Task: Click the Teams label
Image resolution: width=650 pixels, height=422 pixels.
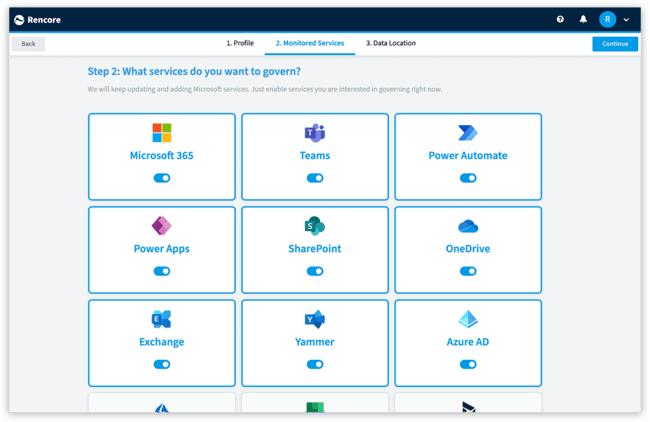Action: click(315, 155)
